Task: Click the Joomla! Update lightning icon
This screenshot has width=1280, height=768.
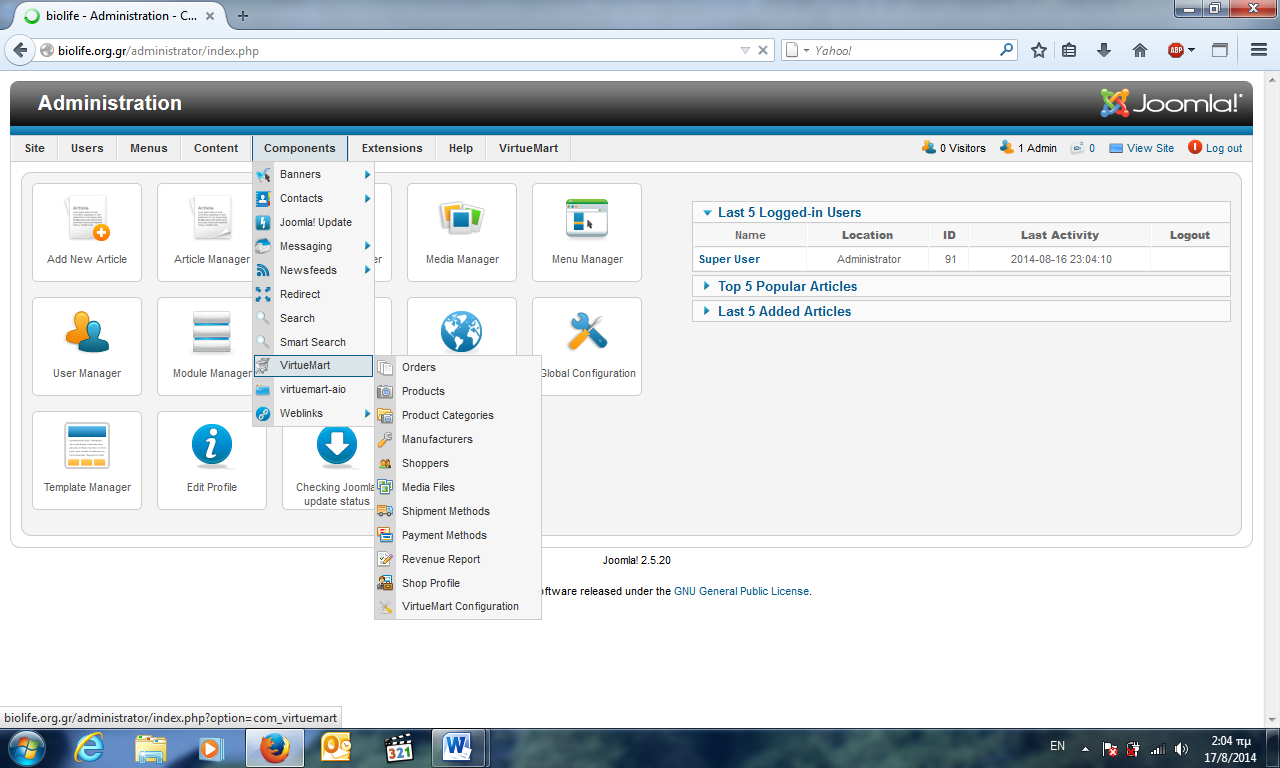Action: pyautogui.click(x=263, y=222)
